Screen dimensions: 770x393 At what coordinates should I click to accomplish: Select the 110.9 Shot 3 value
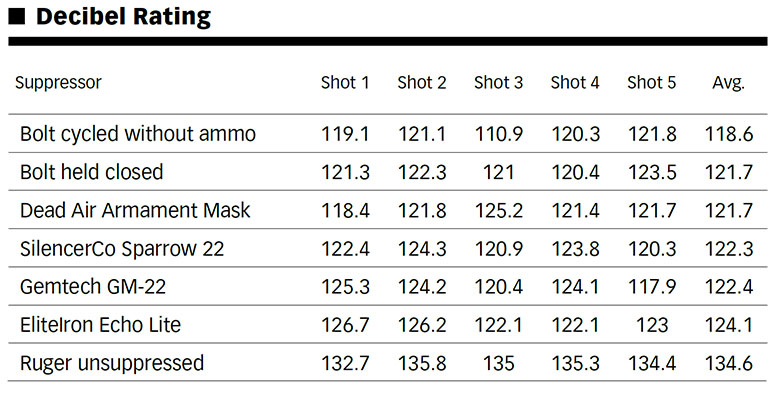(x=498, y=134)
